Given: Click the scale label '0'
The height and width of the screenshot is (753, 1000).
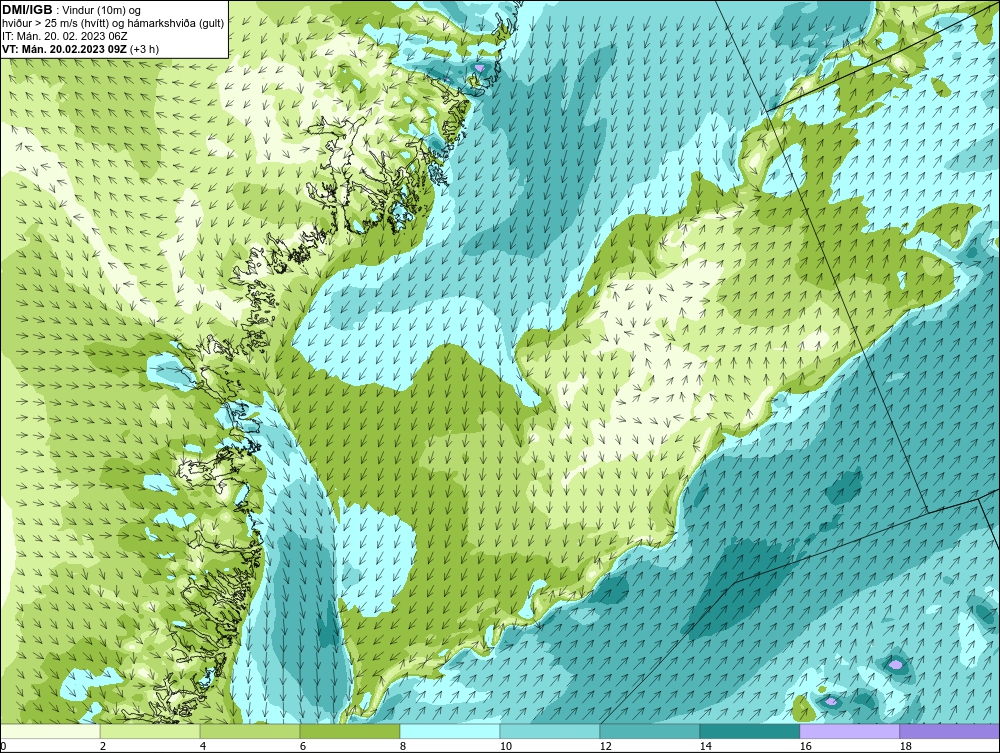Looking at the screenshot, I should (3, 746).
